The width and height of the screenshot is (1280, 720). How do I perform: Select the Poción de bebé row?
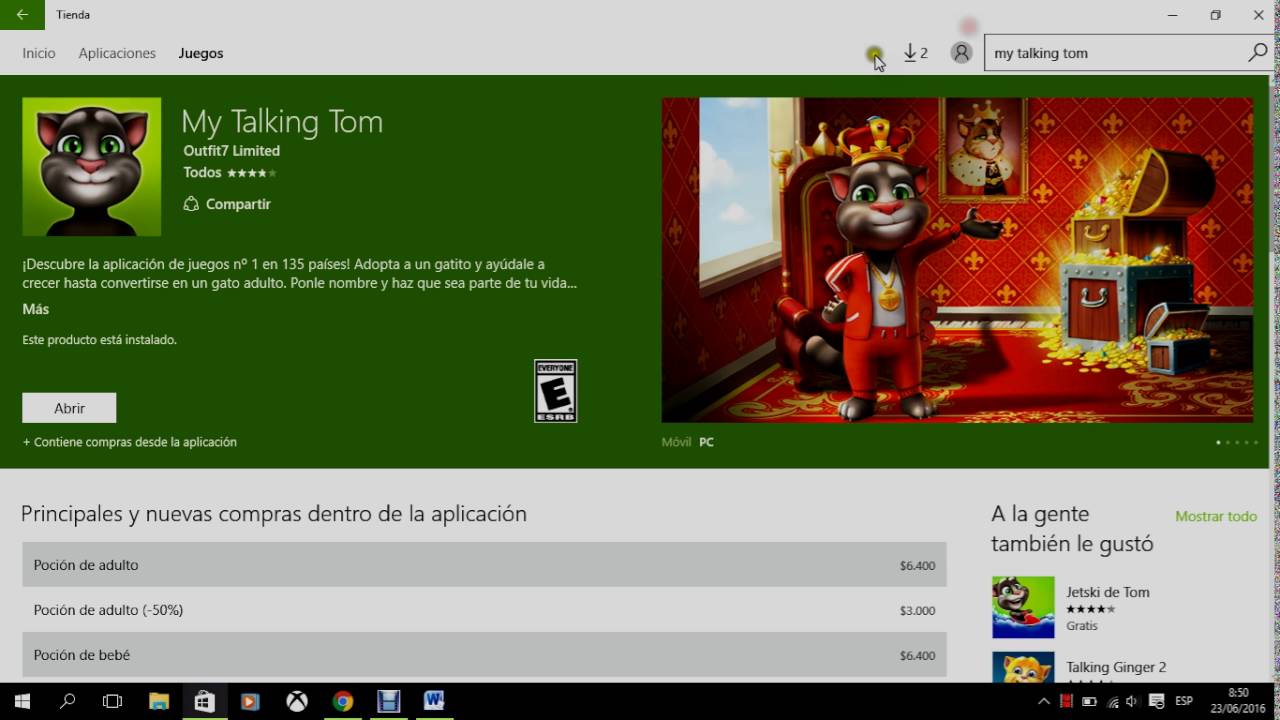coord(484,655)
